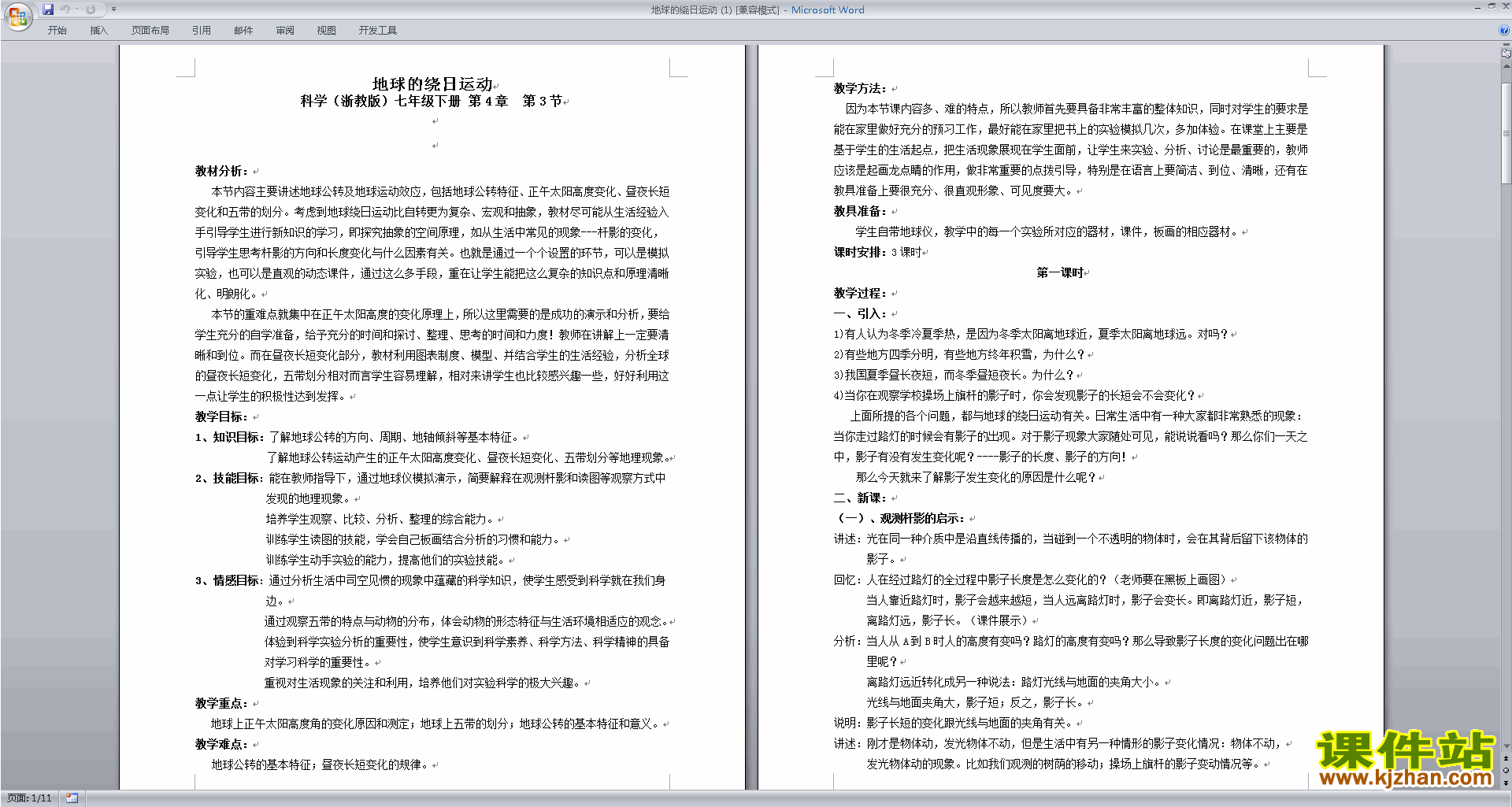
Task: Open the 开始 ribbon tab
Action: coord(57,31)
